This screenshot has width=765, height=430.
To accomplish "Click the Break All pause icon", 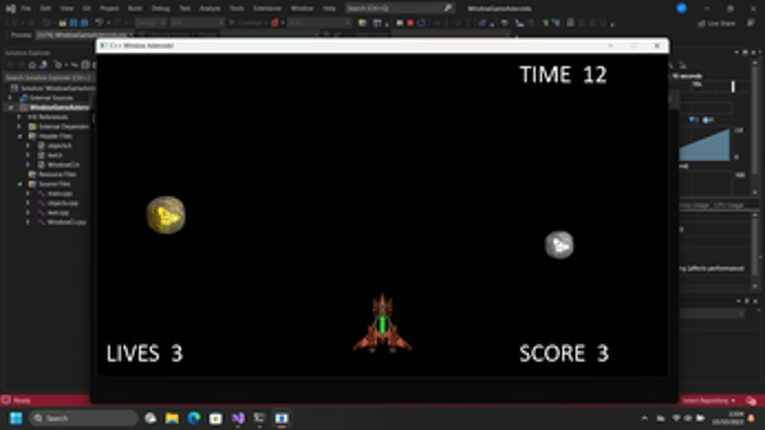I will [400, 22].
